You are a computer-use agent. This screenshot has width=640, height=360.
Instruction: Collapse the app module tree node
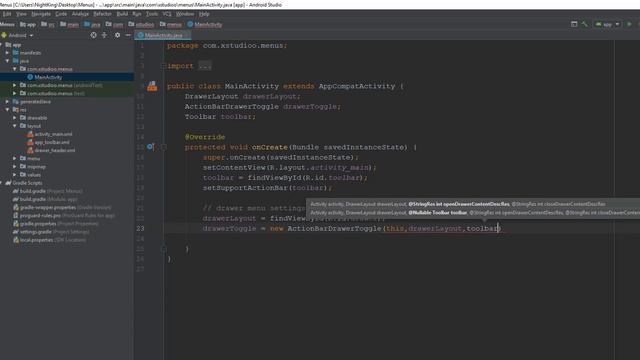point(1,44)
